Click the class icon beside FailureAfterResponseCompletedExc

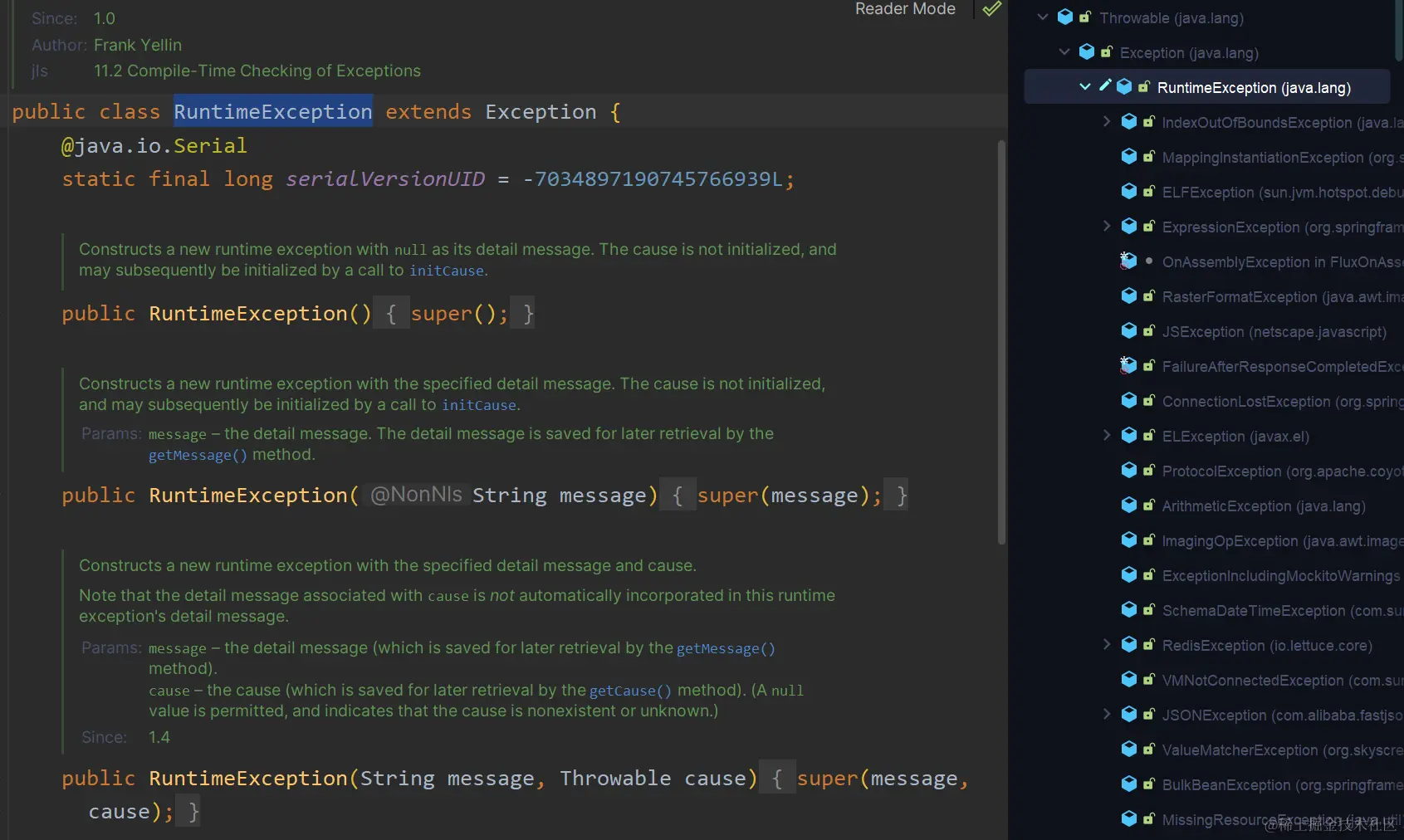[x=1128, y=365]
